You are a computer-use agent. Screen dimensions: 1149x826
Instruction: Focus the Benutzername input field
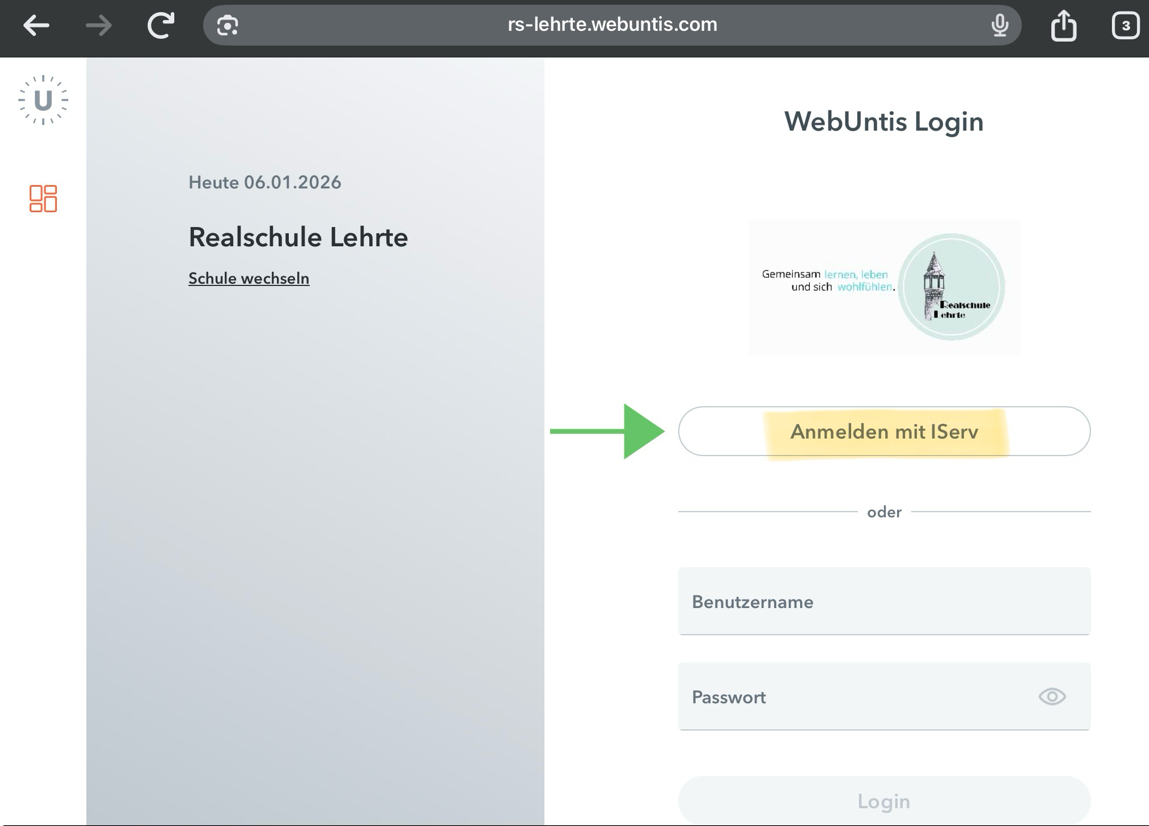[x=884, y=602]
